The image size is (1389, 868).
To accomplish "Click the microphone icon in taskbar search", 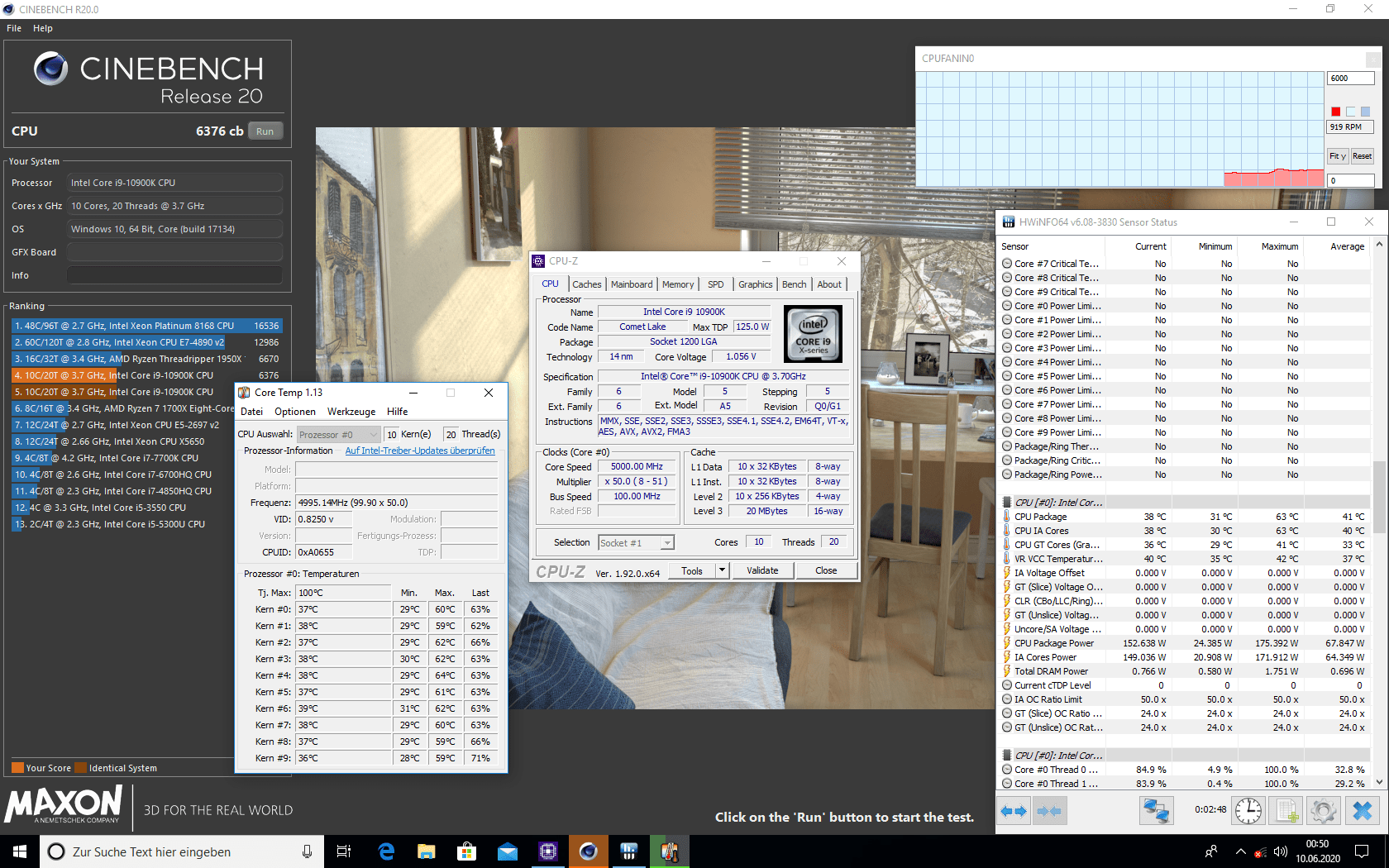I will point(307,851).
